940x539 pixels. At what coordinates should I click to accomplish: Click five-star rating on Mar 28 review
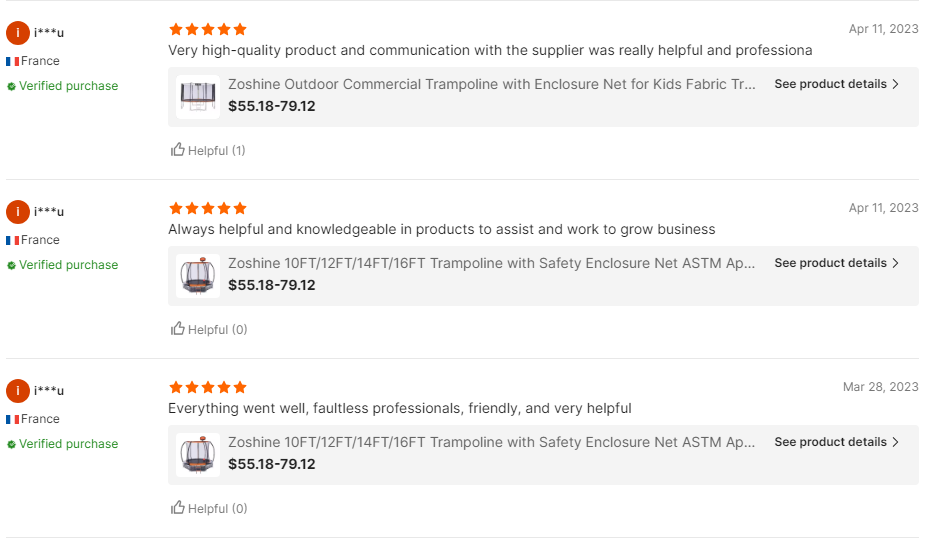[208, 387]
